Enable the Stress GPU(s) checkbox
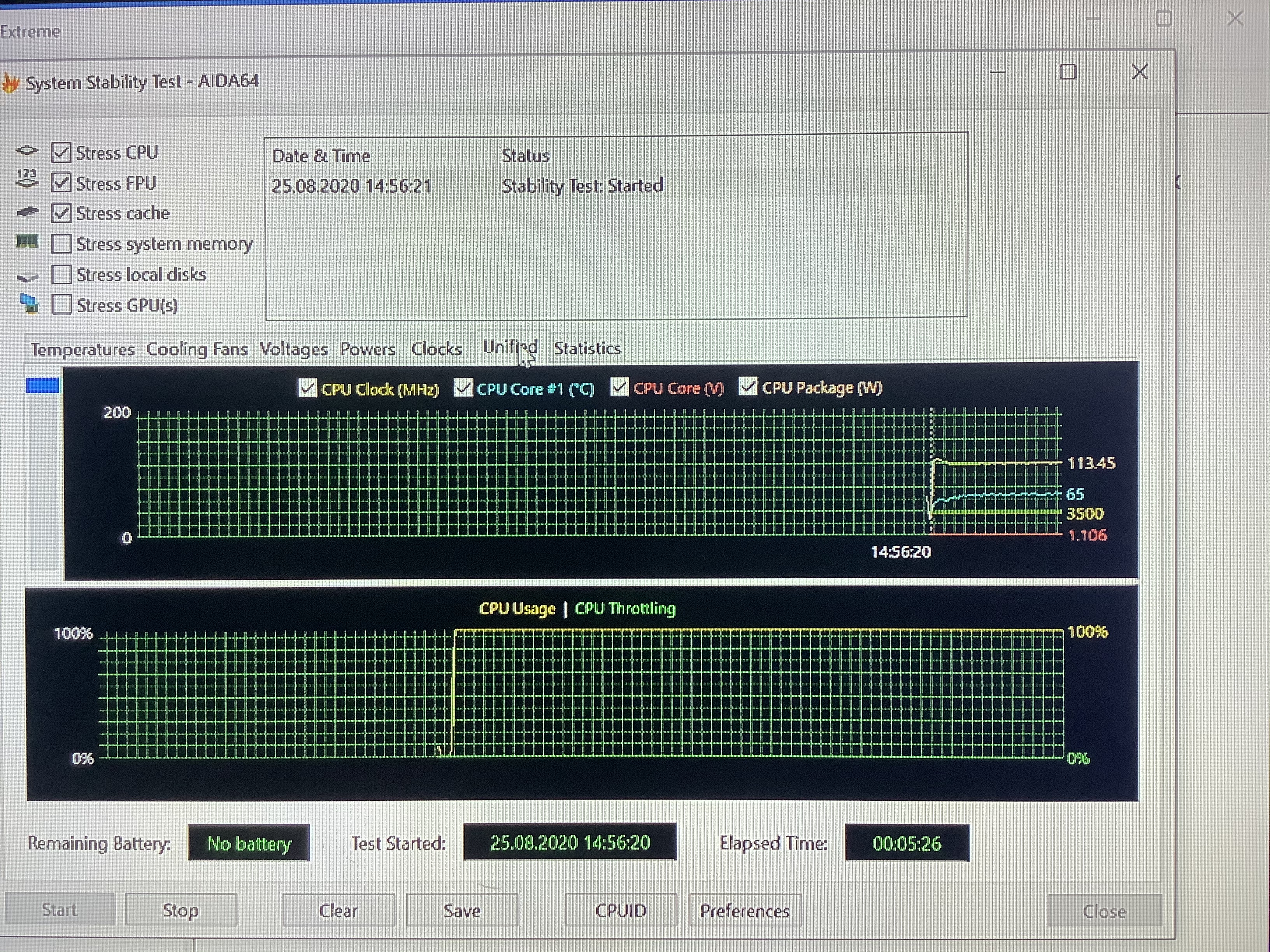 click(61, 305)
